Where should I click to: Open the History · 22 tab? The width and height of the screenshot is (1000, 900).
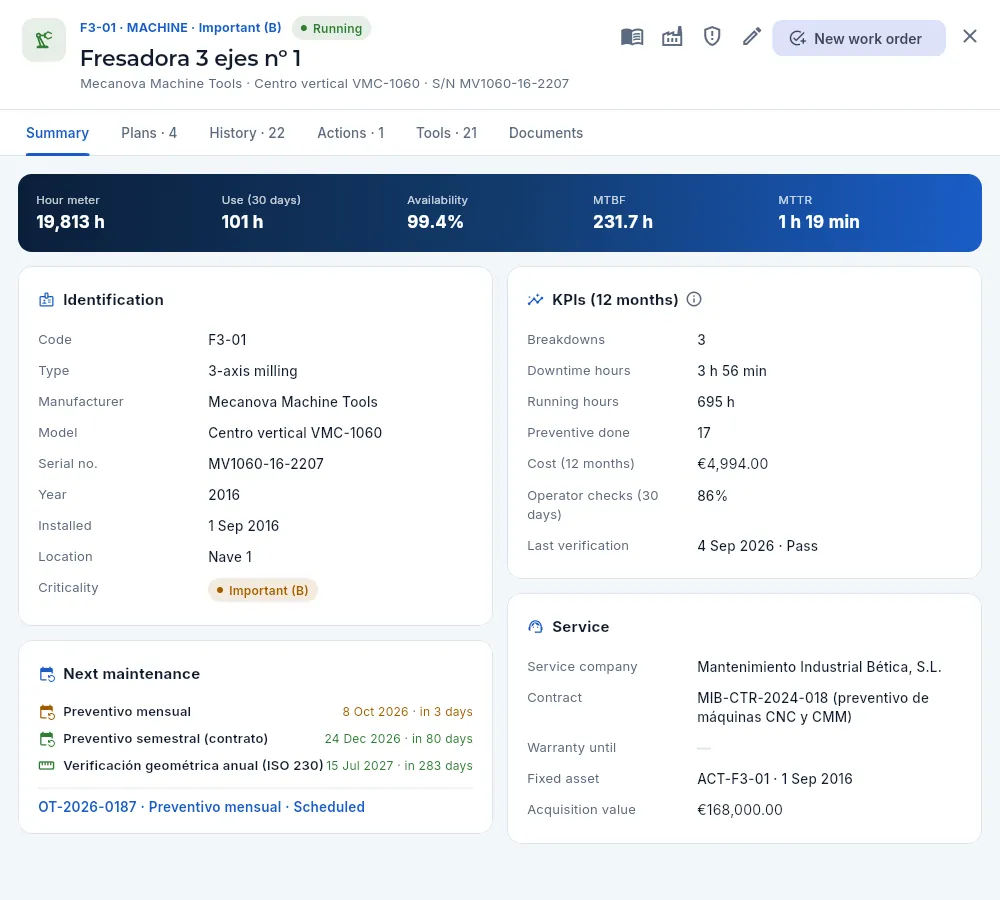[x=247, y=133]
